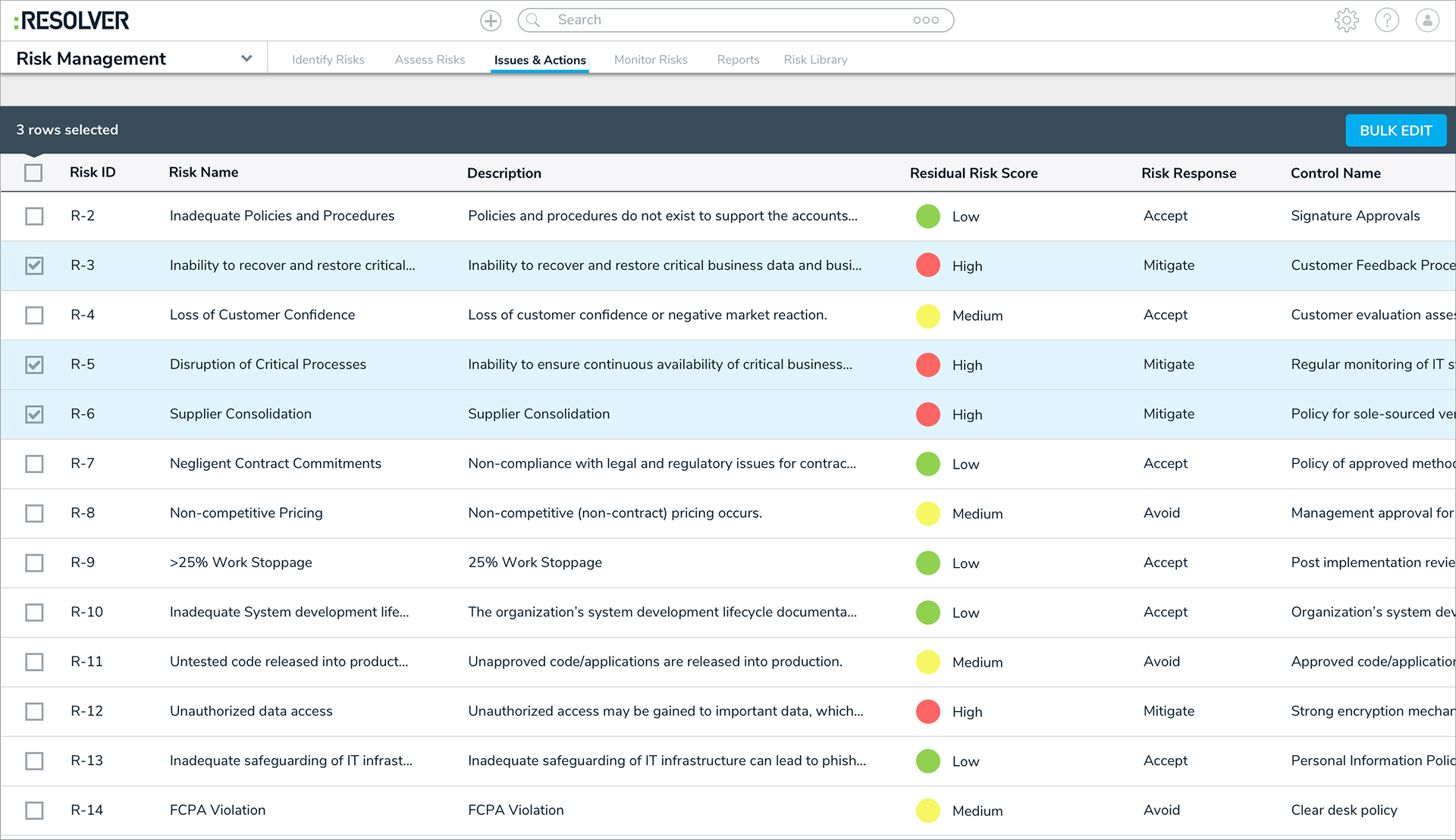1456x840 pixels.
Task: Open the help question mark icon
Action: 1387,20
